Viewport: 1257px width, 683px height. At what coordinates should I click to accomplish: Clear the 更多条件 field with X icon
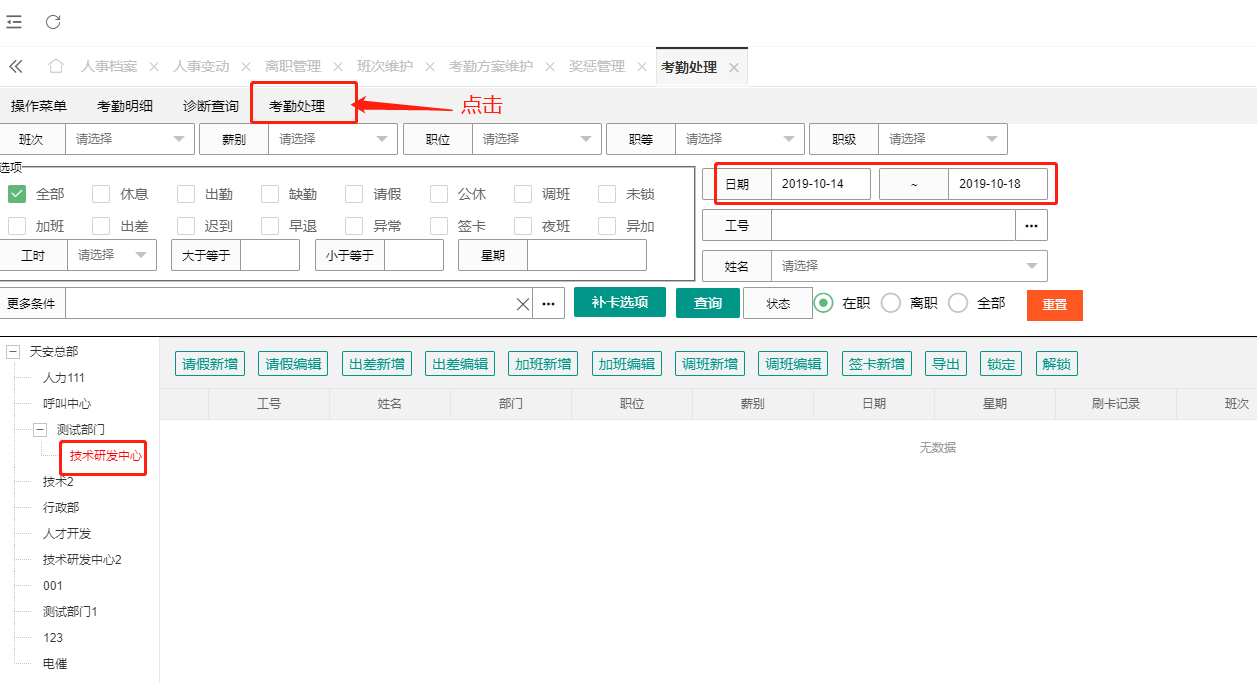(522, 304)
